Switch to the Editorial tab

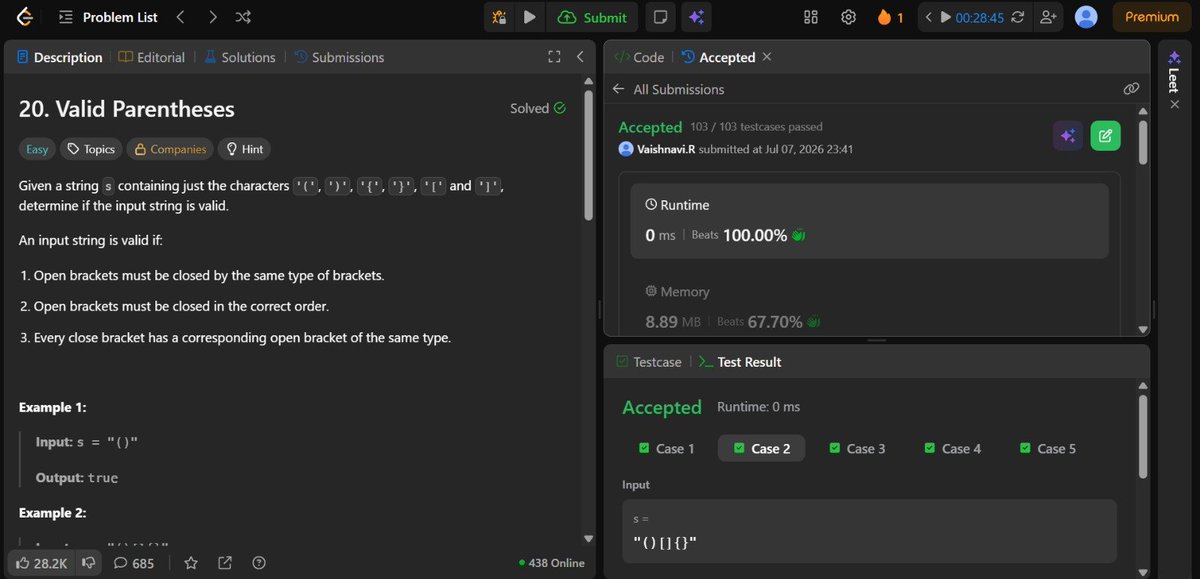tap(152, 57)
